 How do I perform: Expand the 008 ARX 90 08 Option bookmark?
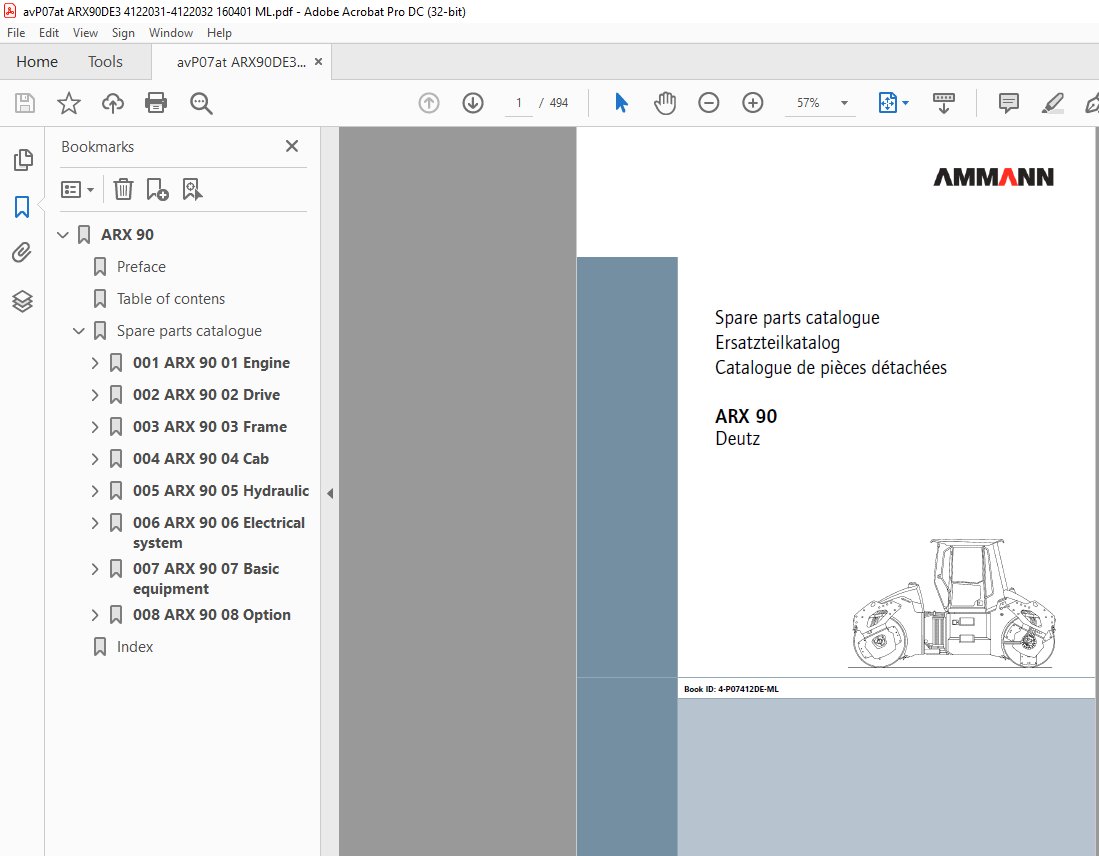95,616
